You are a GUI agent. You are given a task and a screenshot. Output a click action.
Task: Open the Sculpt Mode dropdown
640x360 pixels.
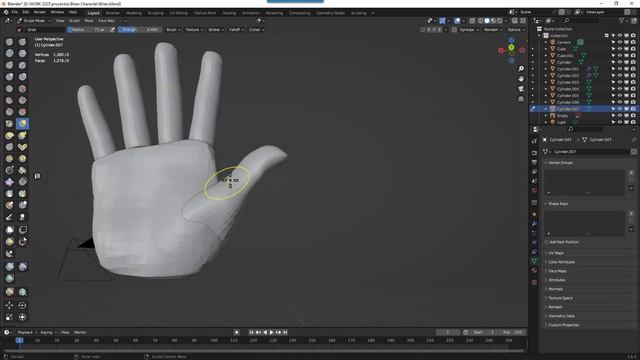click(34, 20)
